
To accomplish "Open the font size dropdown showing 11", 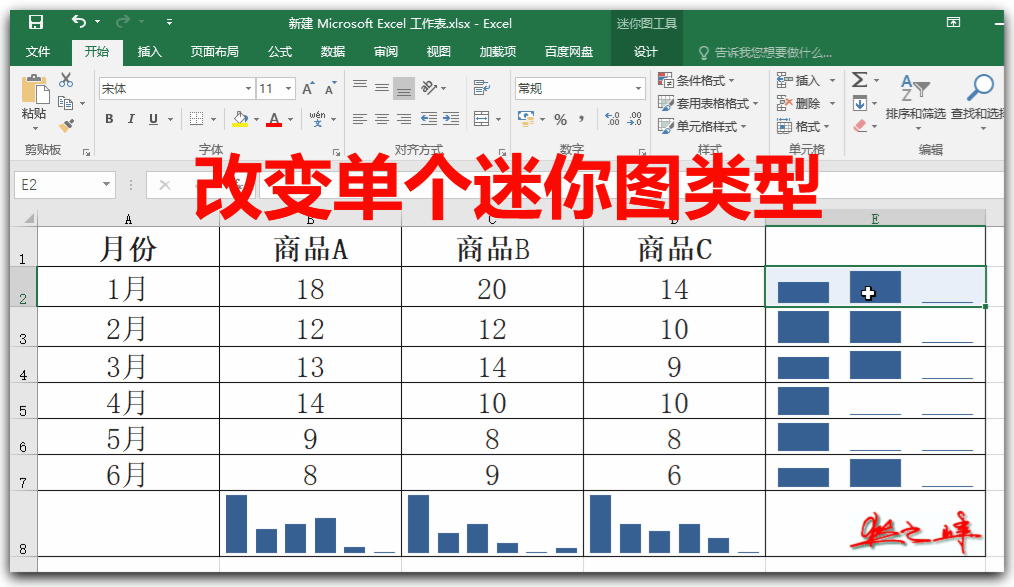I will pos(288,89).
